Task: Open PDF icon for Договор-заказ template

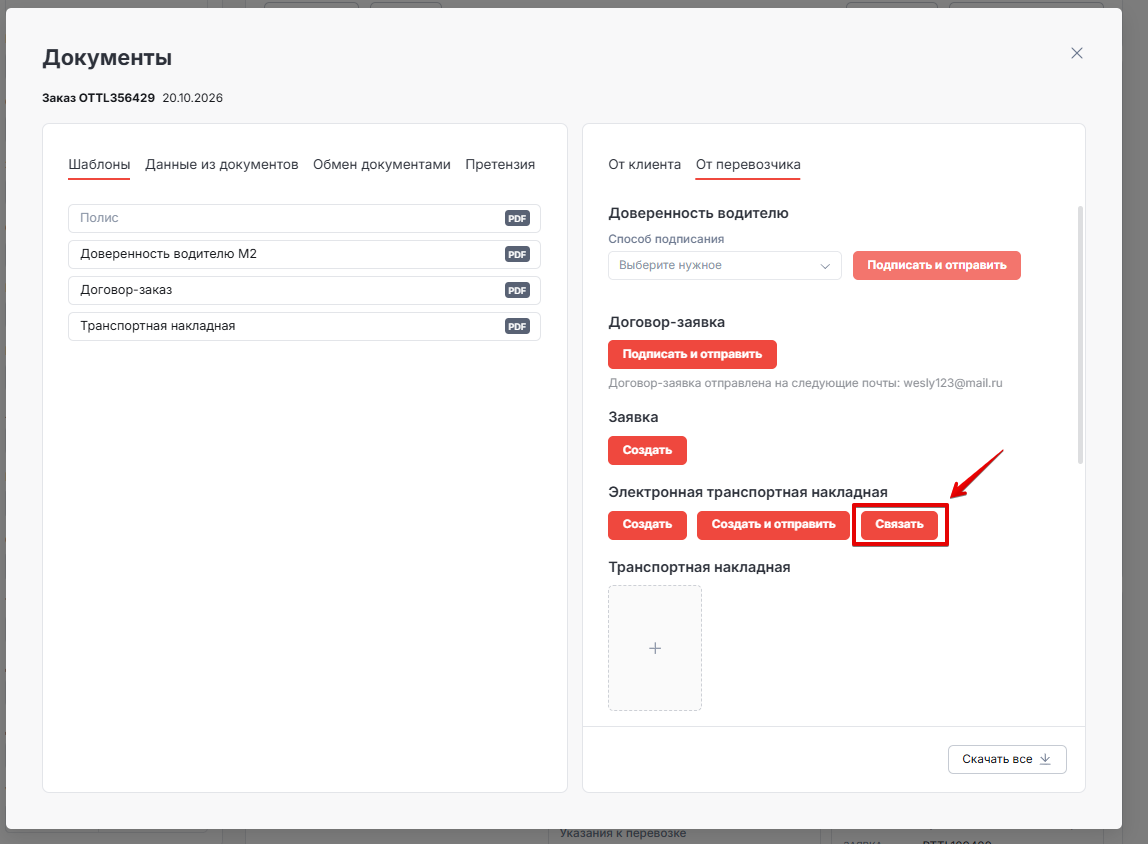Action: [517, 290]
